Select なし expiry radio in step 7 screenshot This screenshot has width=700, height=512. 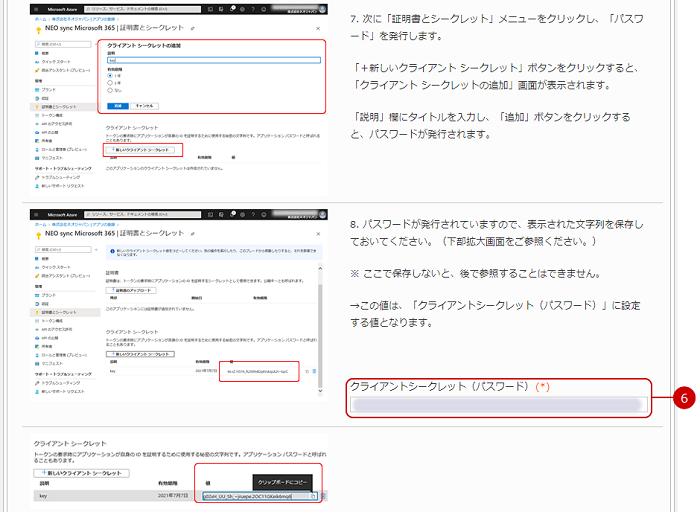pos(110,90)
